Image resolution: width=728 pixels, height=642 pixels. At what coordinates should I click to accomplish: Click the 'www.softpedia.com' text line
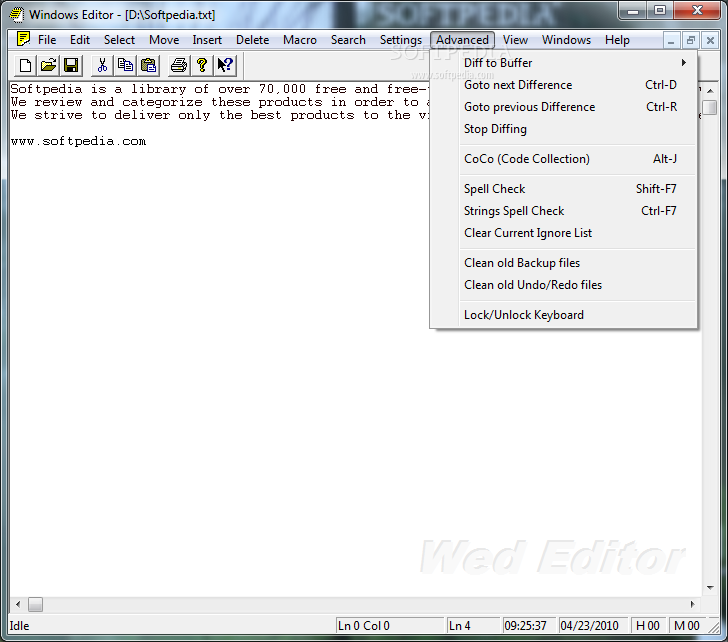[x=78, y=141]
